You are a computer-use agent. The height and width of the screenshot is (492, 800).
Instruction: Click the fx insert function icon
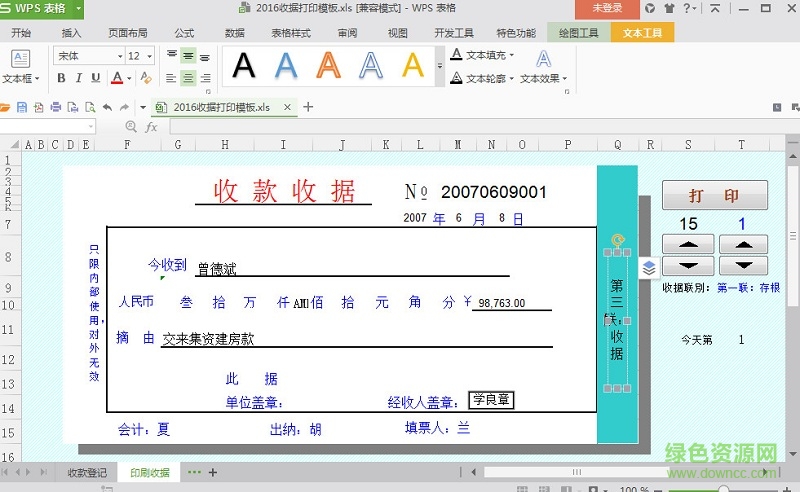click(x=151, y=127)
